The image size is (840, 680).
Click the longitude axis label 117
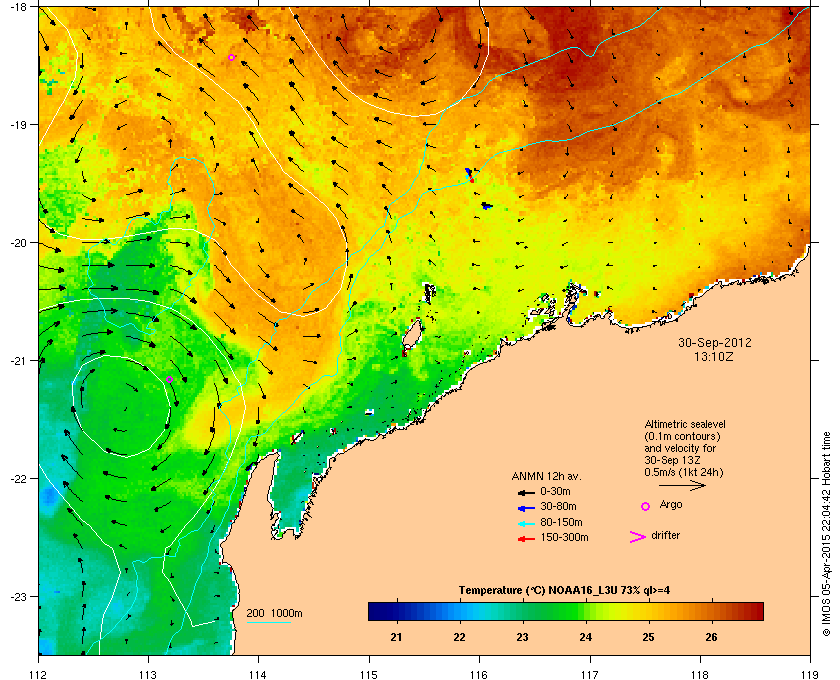tap(589, 675)
